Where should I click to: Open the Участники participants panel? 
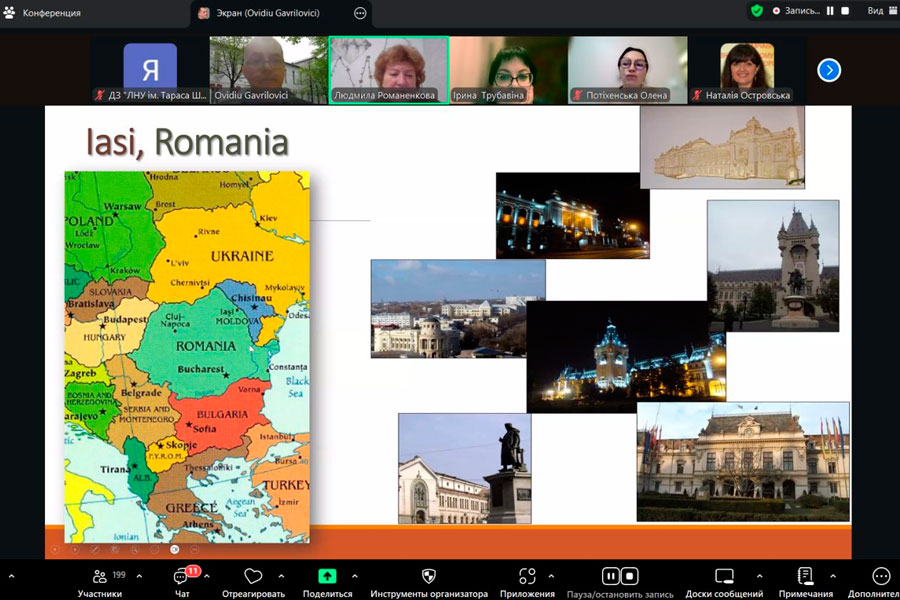coord(100,577)
